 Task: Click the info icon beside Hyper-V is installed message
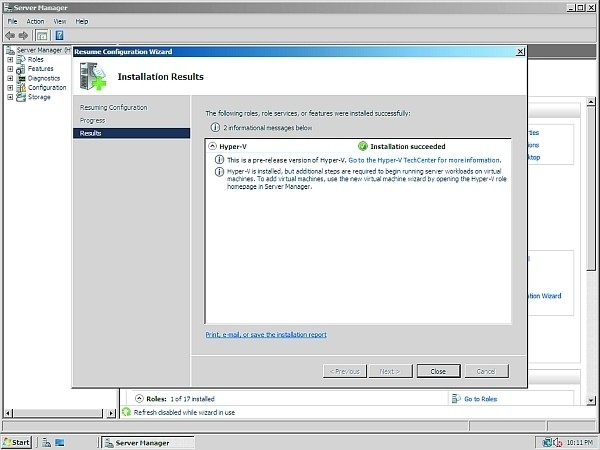tap(219, 172)
